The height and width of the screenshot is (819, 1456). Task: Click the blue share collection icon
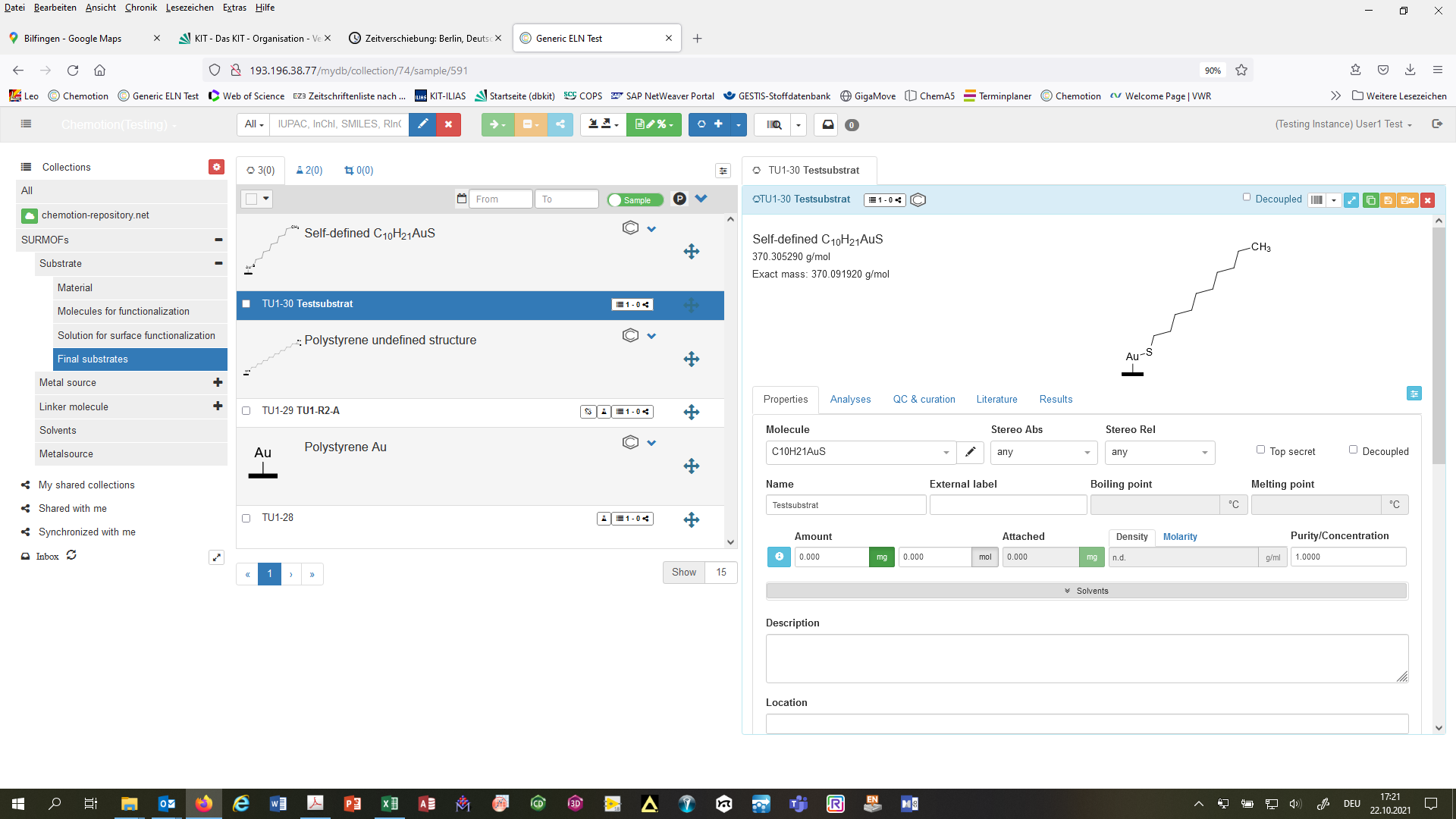560,124
